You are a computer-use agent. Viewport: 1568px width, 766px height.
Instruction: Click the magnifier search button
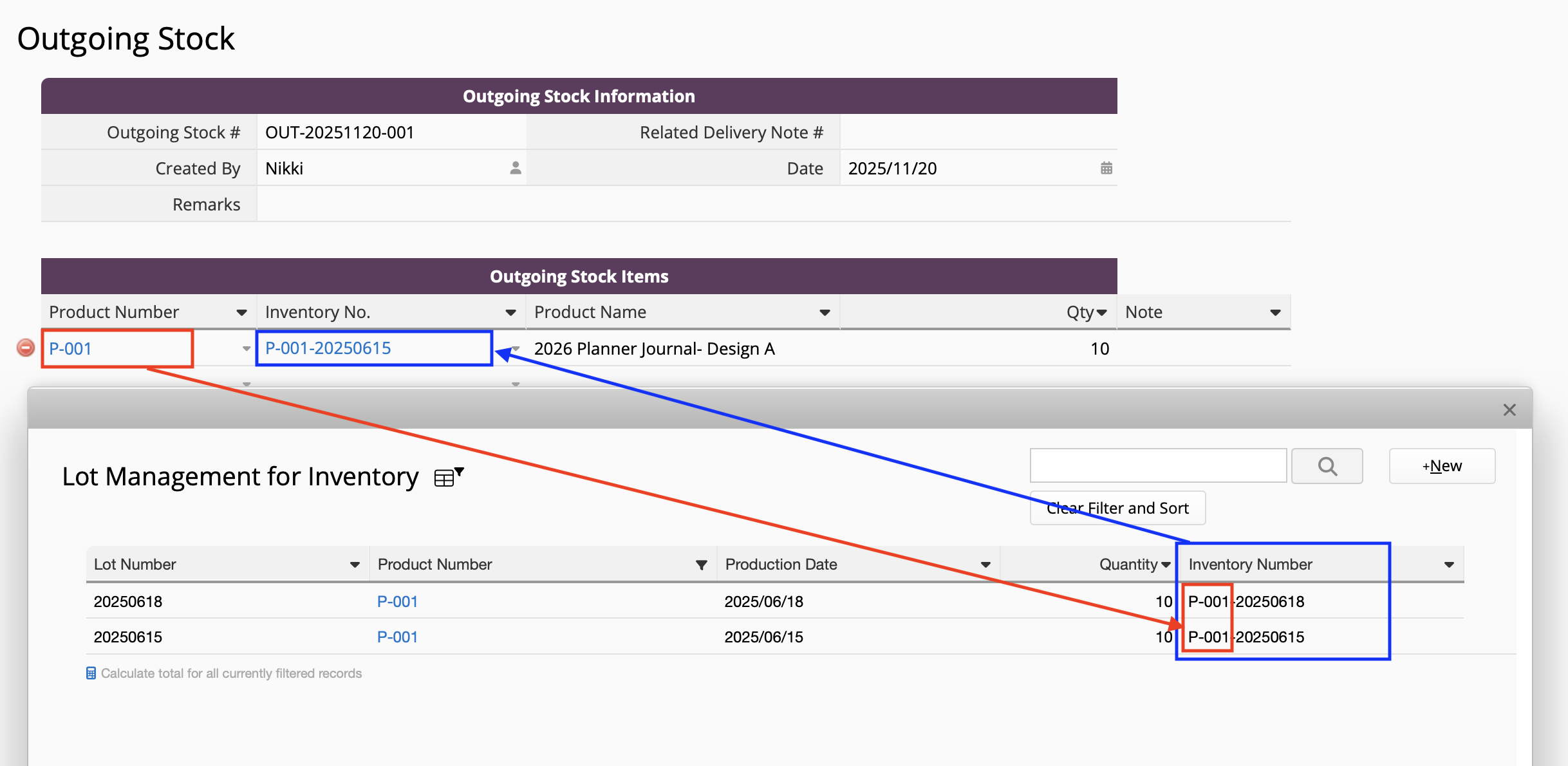point(1327,466)
